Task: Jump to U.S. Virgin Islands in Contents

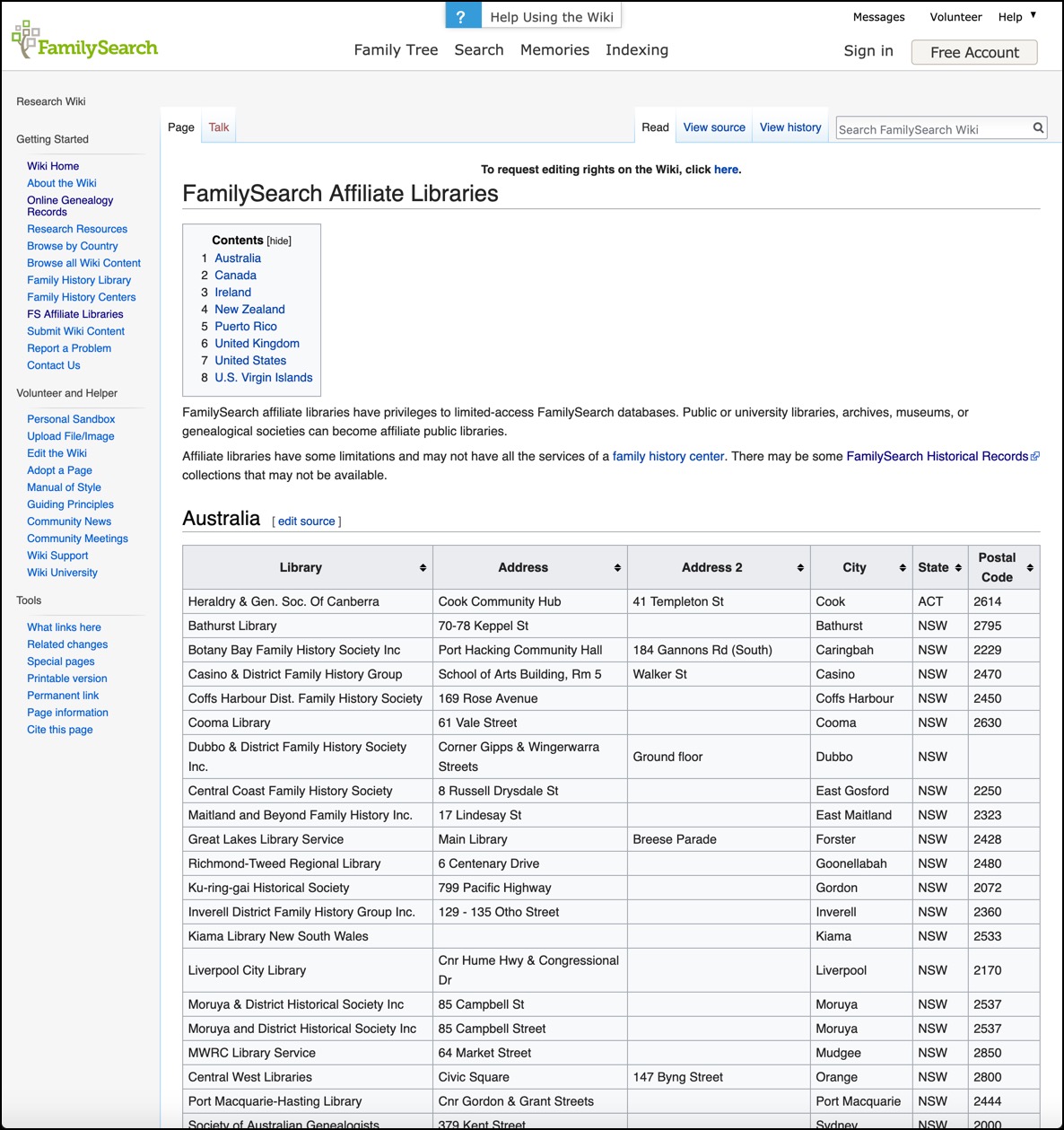Action: (264, 378)
